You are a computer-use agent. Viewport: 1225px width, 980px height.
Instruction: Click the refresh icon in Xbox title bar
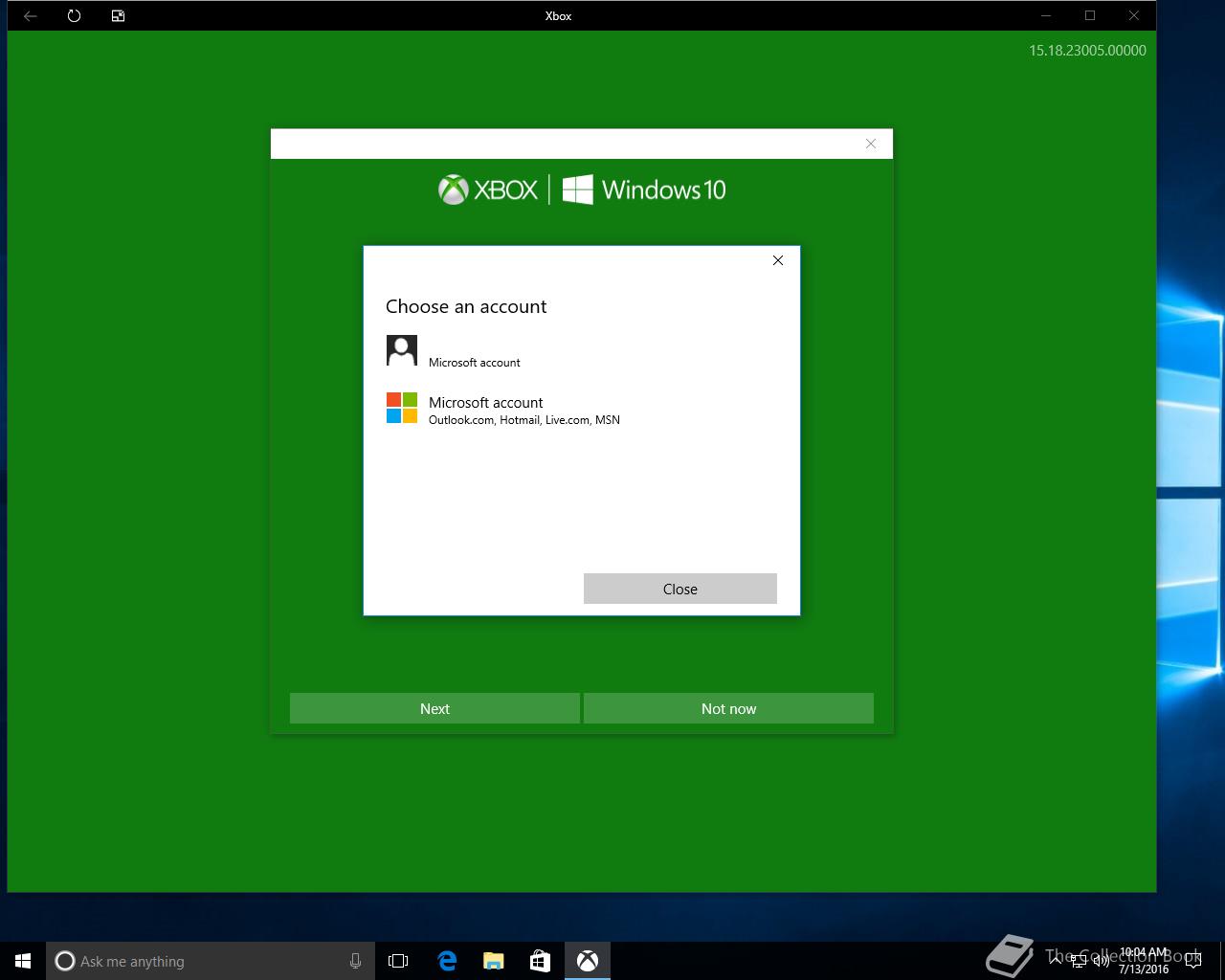(75, 16)
